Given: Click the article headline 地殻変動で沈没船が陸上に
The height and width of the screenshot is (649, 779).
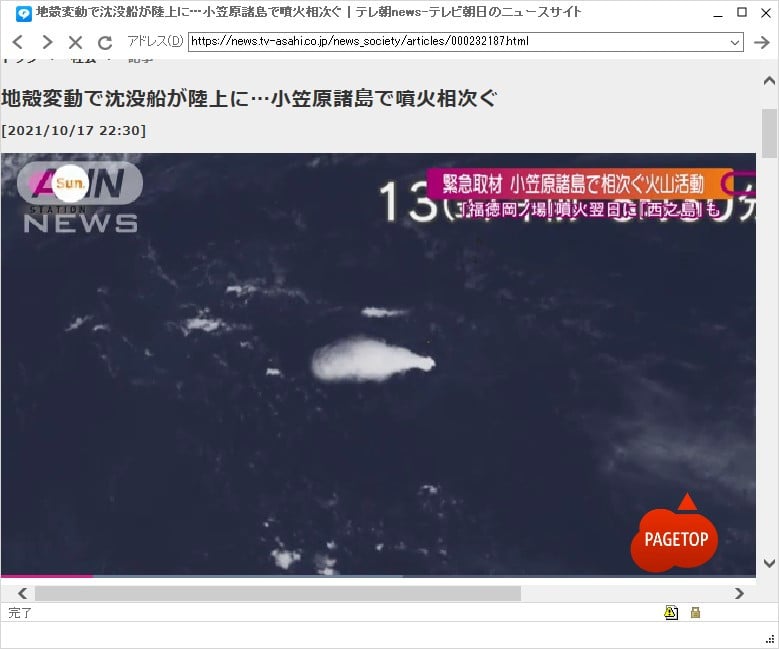Looking at the screenshot, I should pyautogui.click(x=248, y=98).
